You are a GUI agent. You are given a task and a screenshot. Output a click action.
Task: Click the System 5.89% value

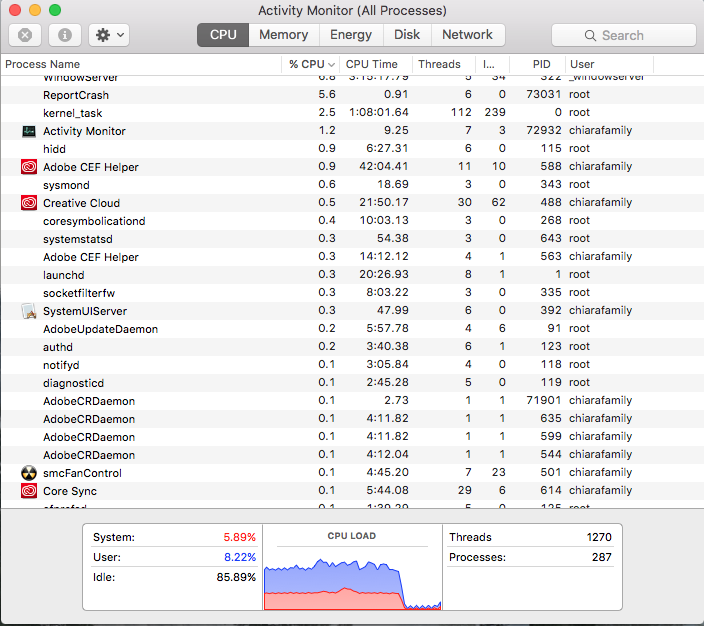click(239, 537)
